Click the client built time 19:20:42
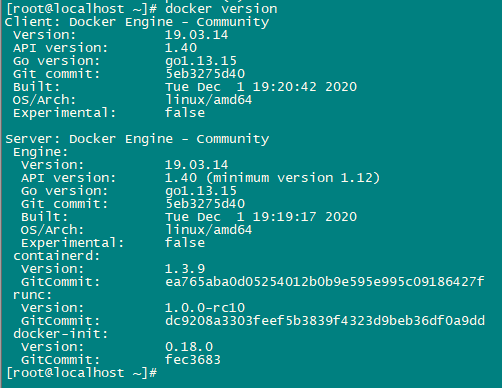This screenshot has width=502, height=388. (284, 87)
